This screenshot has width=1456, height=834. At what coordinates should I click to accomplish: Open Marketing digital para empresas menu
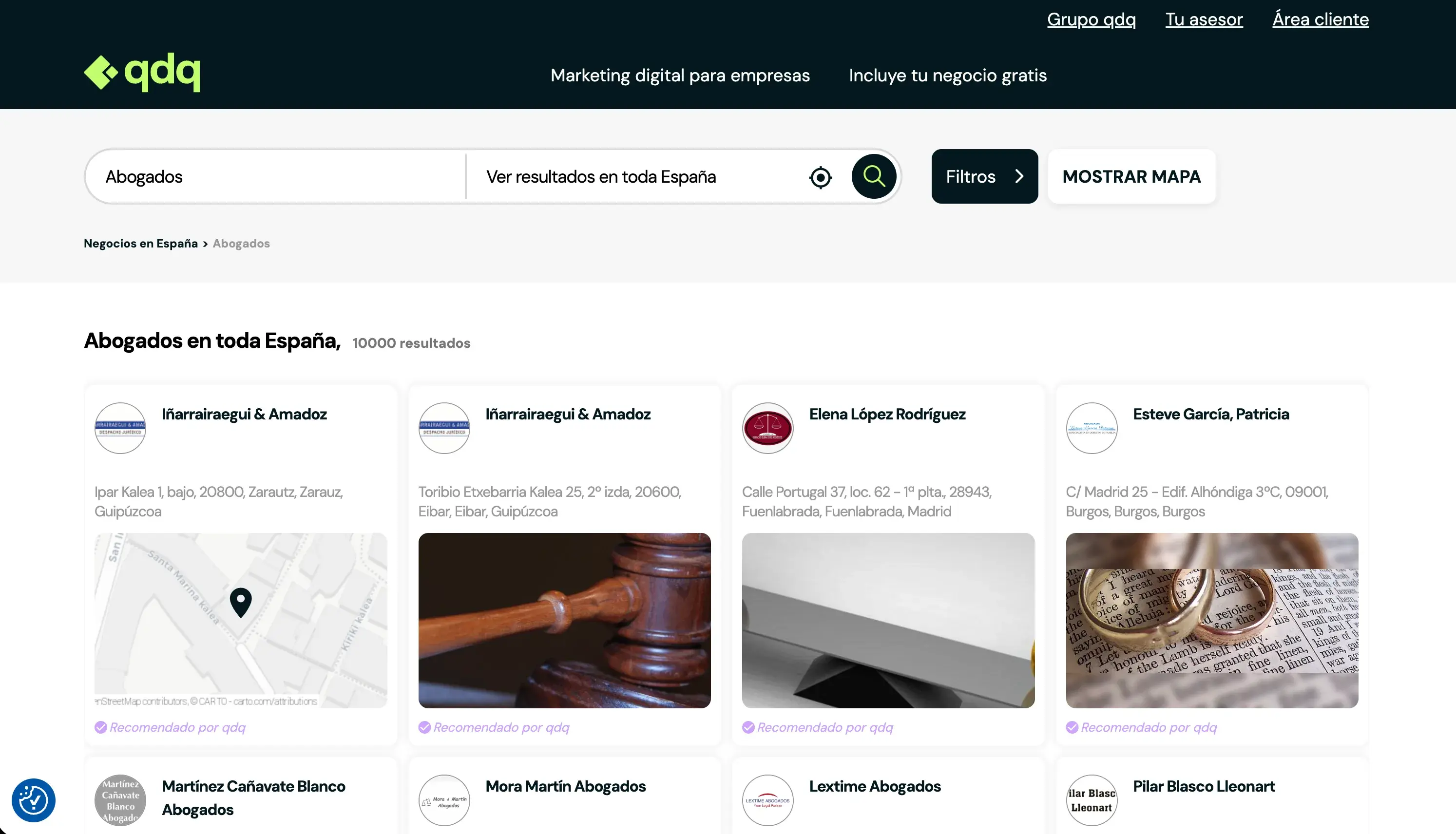[680, 75]
